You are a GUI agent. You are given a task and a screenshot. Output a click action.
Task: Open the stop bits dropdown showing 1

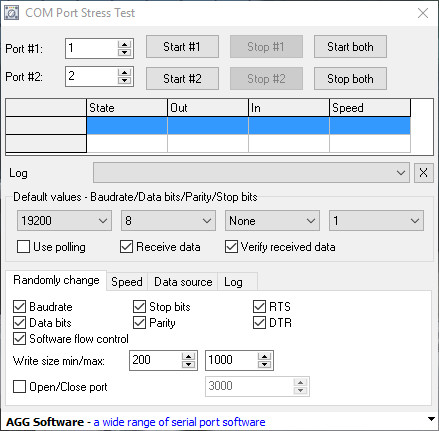coord(376,221)
